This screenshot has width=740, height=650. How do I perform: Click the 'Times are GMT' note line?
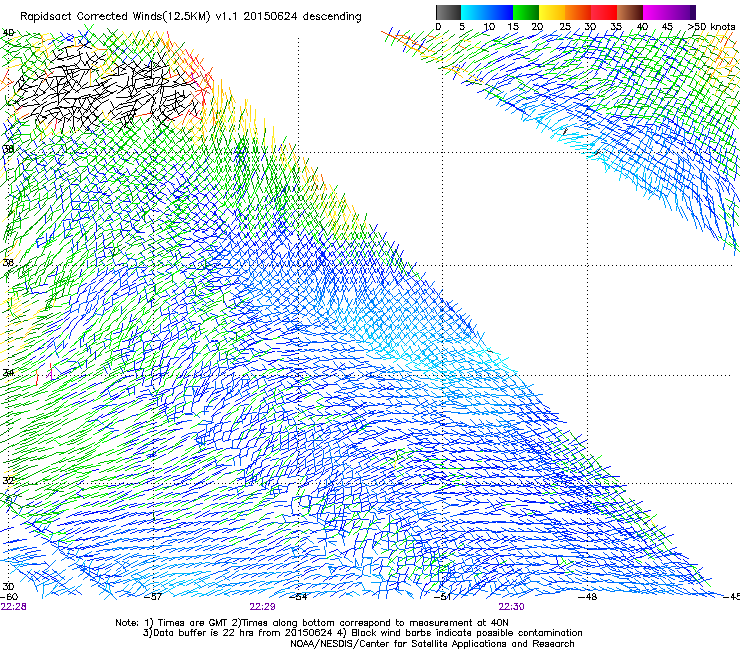312,623
